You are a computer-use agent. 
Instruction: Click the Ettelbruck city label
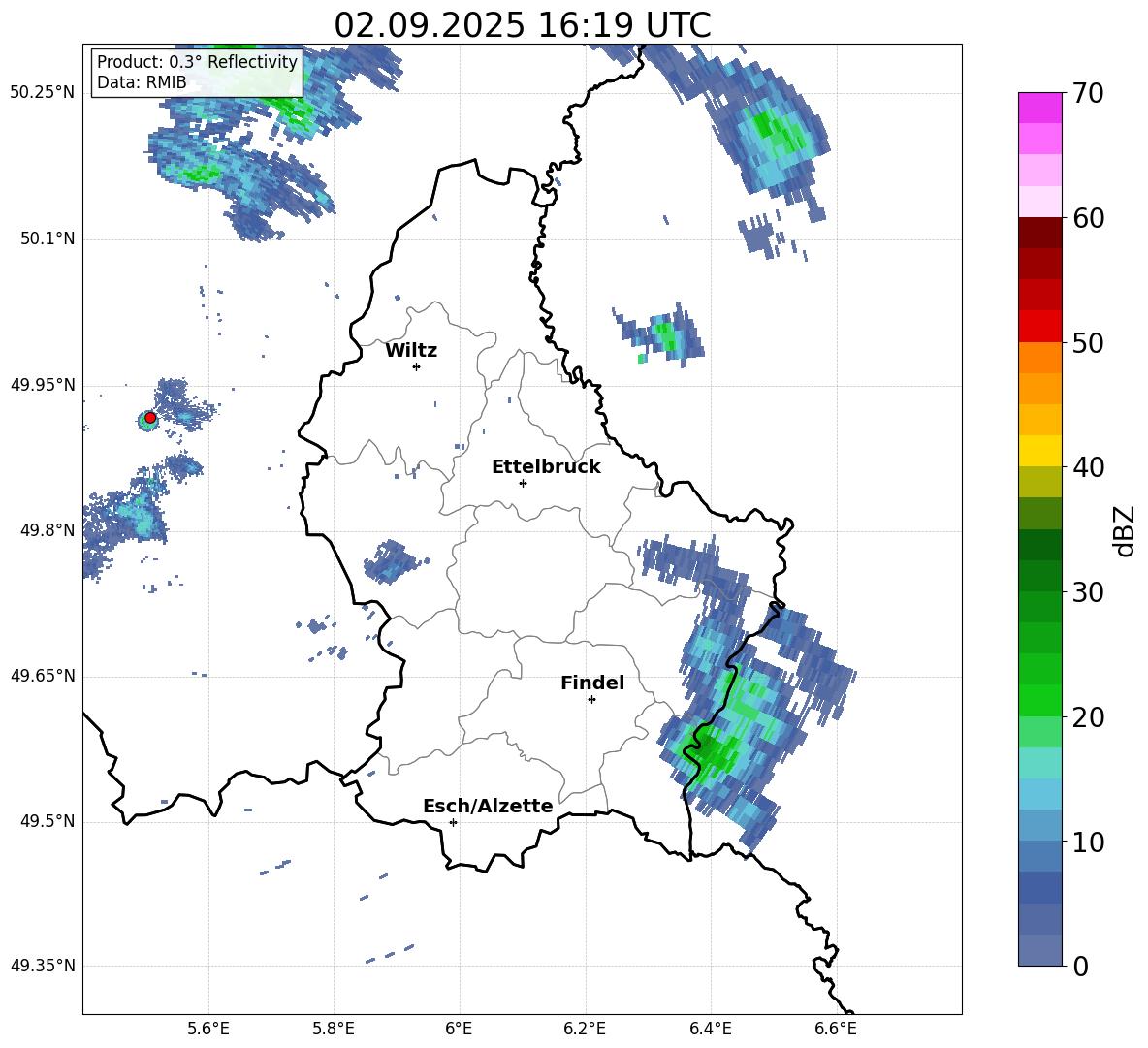[546, 467]
